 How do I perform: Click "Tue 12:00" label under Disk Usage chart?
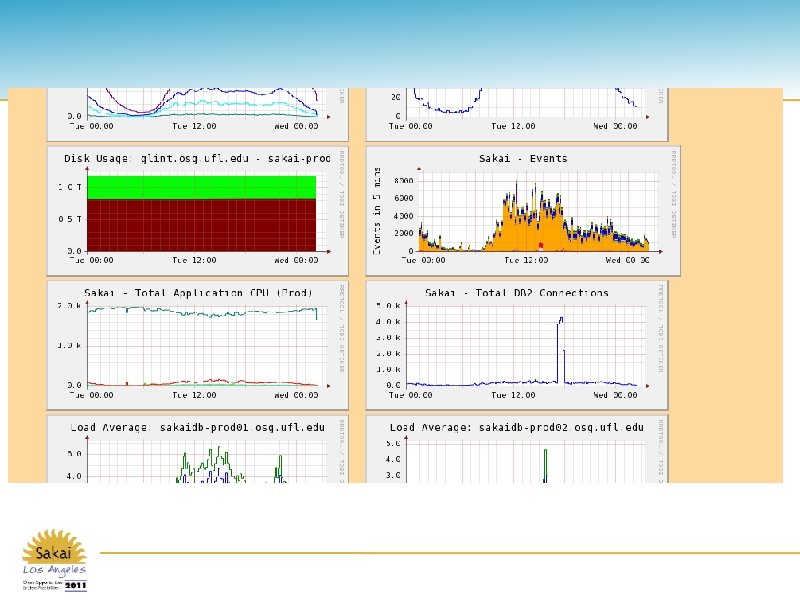coord(194,260)
